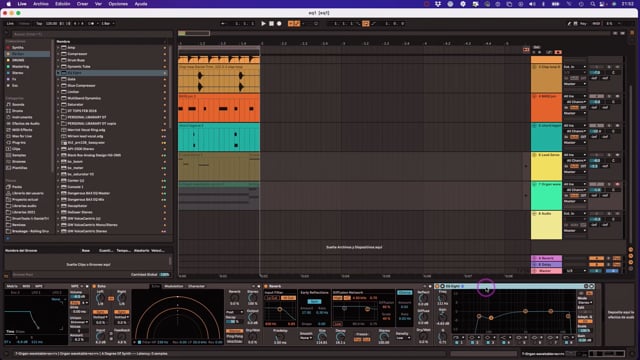640x360 pixels.
Task: Click Echo's Dry/Wet knob
Action: [x=253, y=336]
